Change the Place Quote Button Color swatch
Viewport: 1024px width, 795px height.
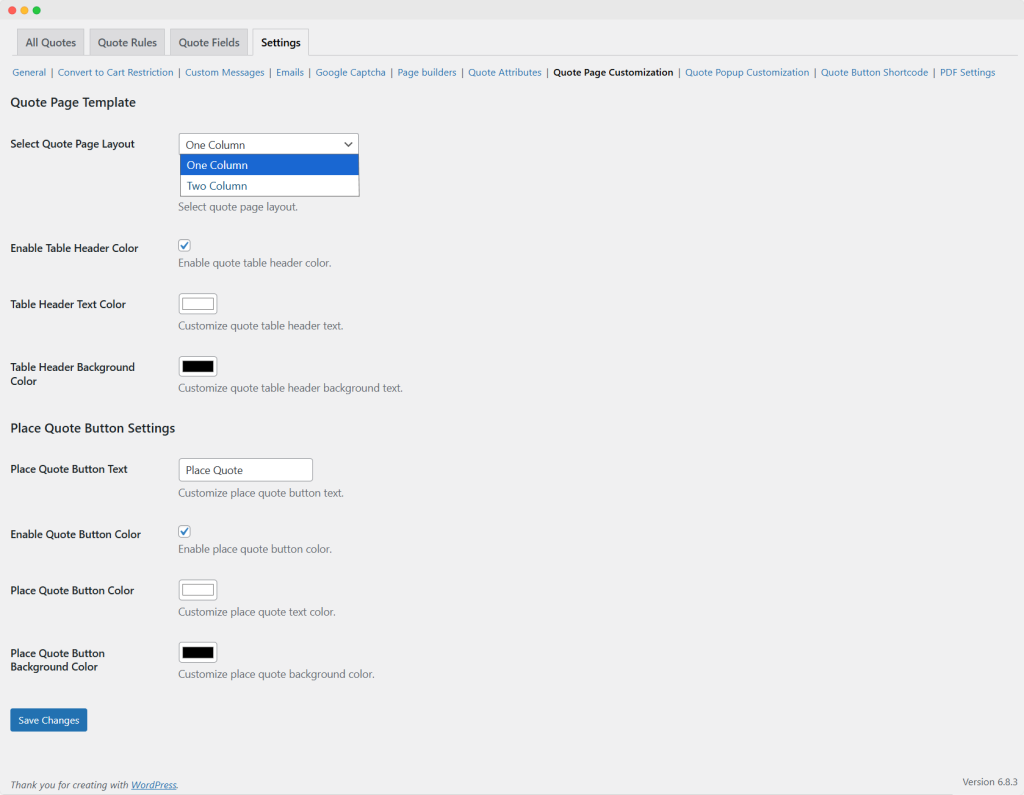click(x=198, y=590)
